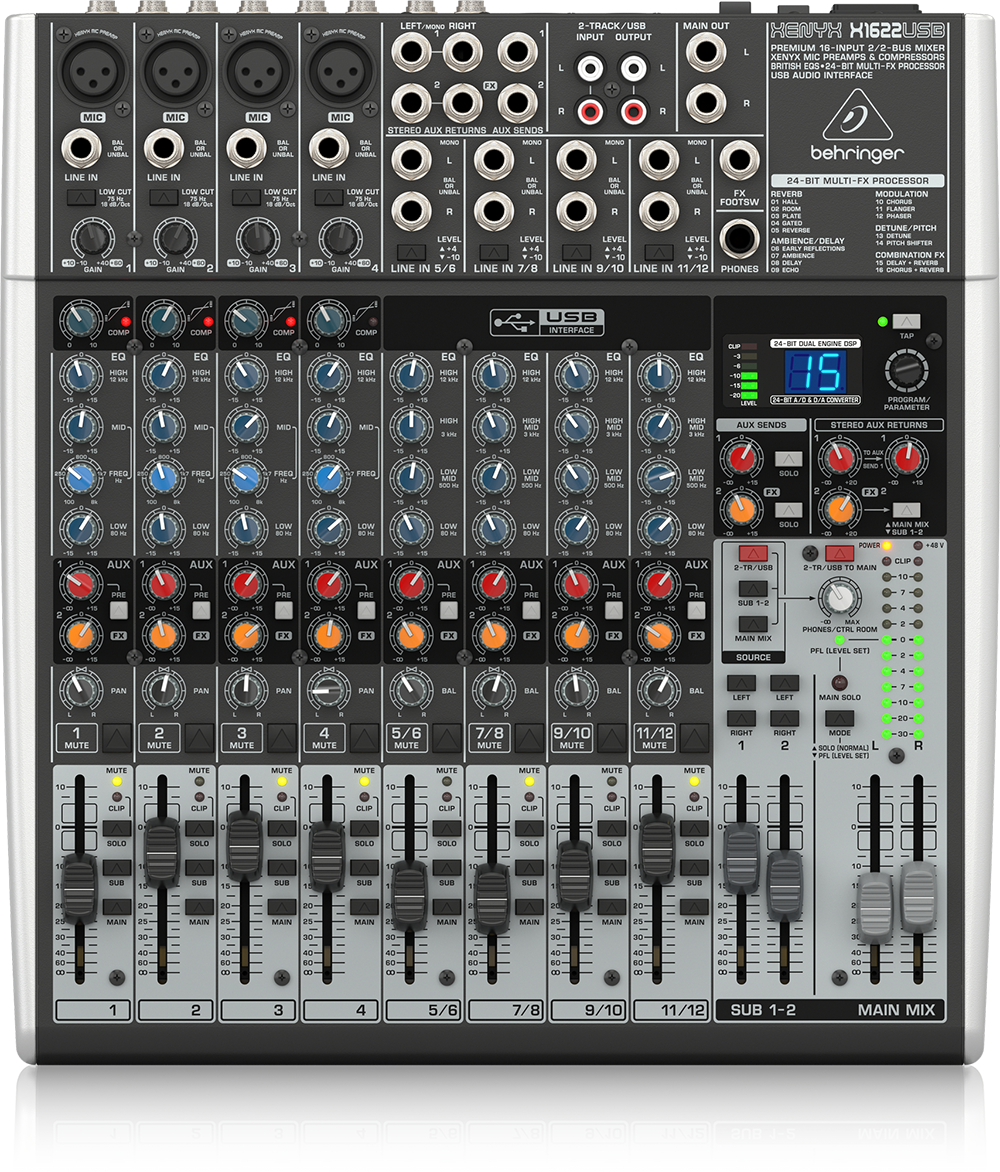The image size is (1000, 1172).
Task: Click the FX FOOTSW jack
Action: [x=739, y=161]
